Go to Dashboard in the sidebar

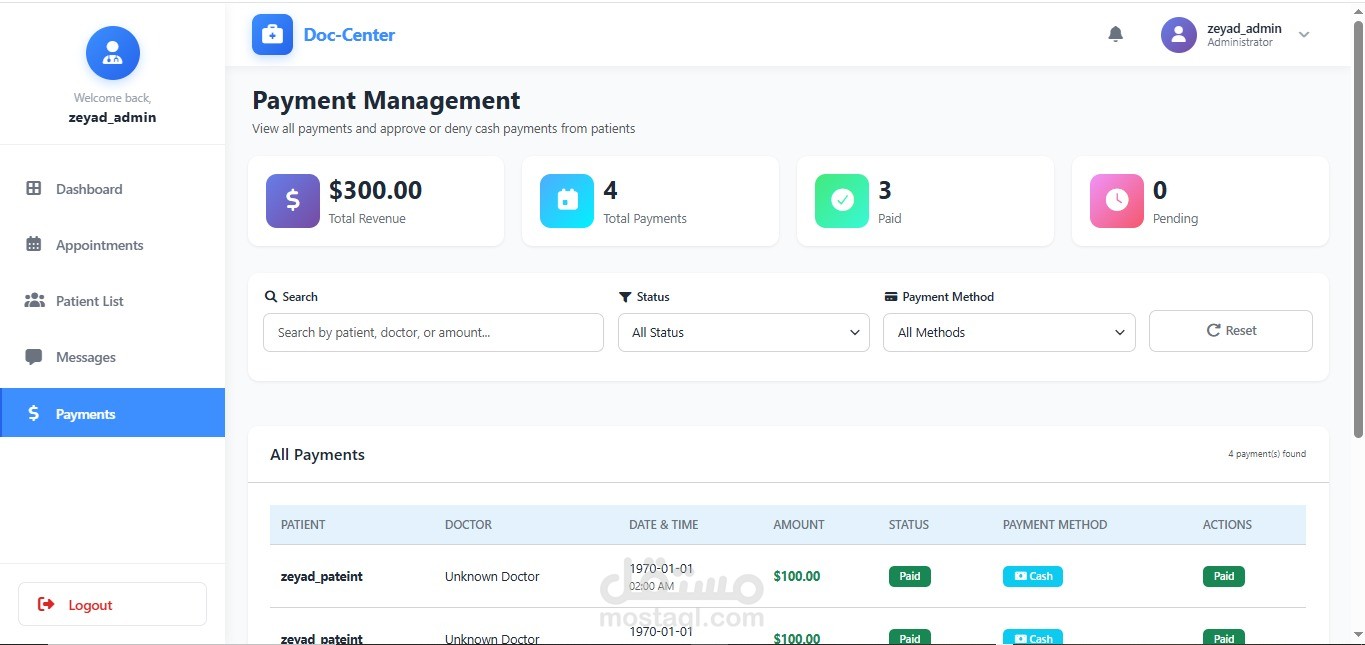click(x=112, y=189)
